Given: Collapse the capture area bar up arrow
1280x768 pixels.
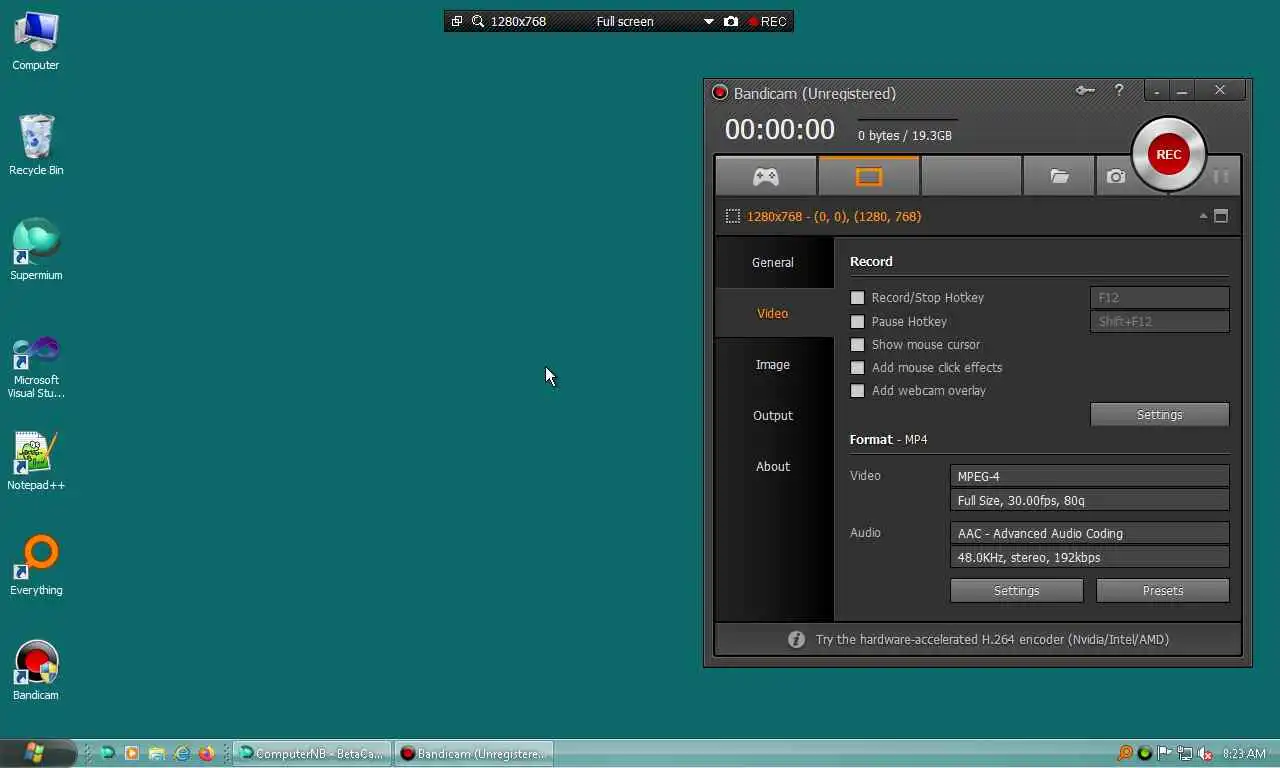Looking at the screenshot, I should coord(1203,216).
